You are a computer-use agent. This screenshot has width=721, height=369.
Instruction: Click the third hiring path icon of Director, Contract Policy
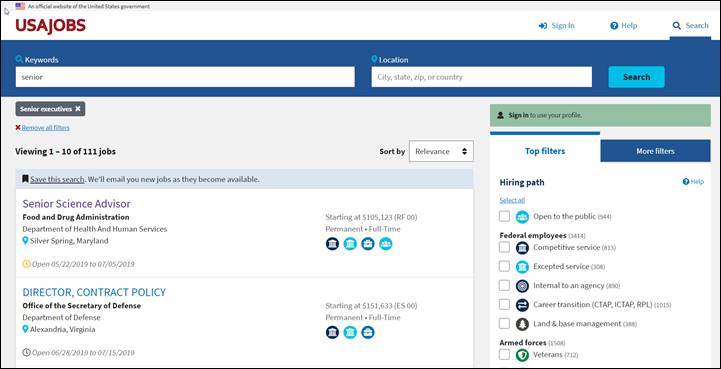[368, 332]
